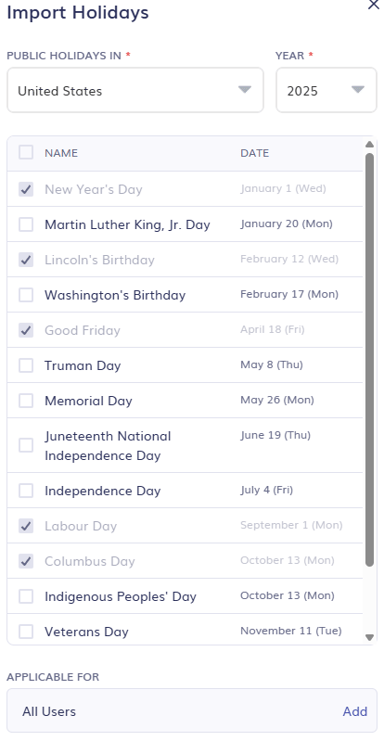The width and height of the screenshot is (384, 741).
Task: Close the Import Holidays dialog
Action: [x=373, y=5]
